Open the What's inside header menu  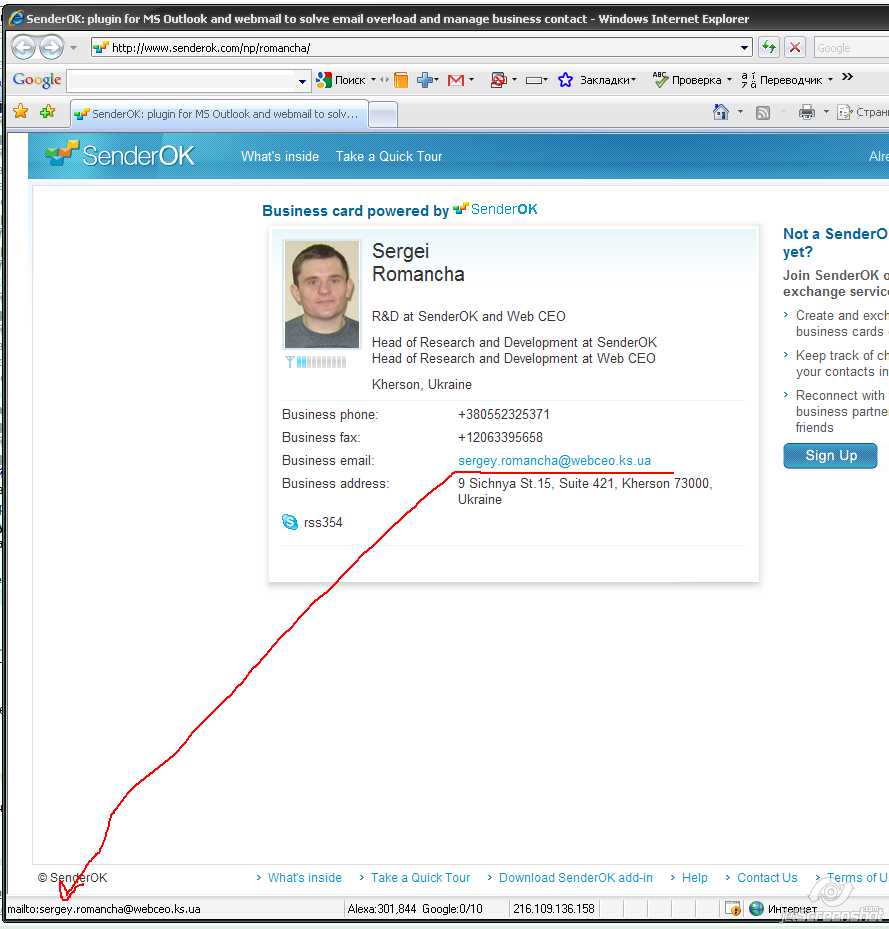click(x=280, y=156)
